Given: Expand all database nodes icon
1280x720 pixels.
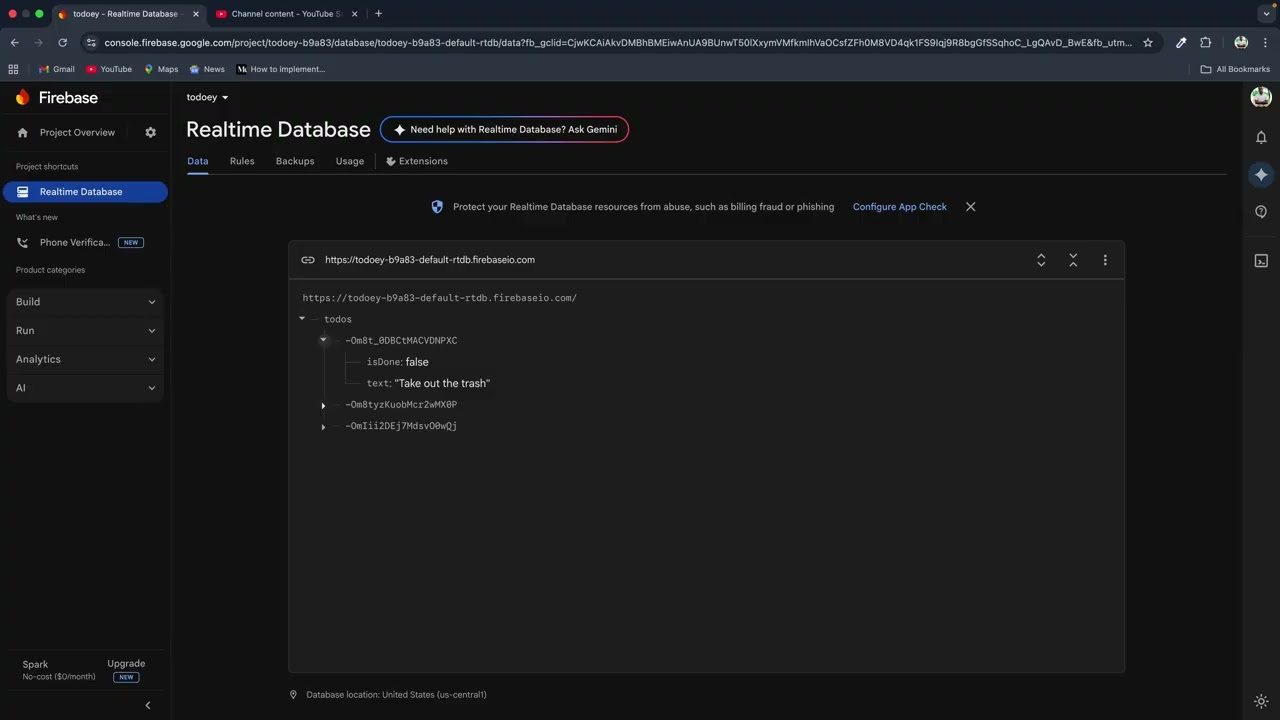Looking at the screenshot, I should click(1041, 260).
